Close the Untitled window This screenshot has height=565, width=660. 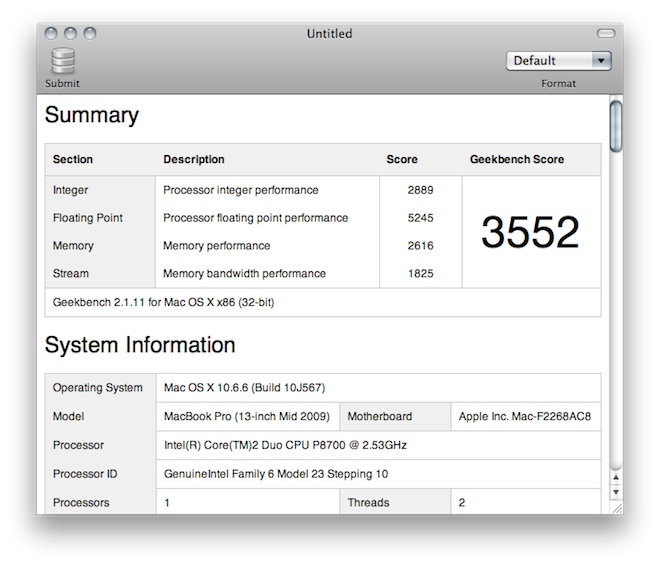(x=52, y=34)
